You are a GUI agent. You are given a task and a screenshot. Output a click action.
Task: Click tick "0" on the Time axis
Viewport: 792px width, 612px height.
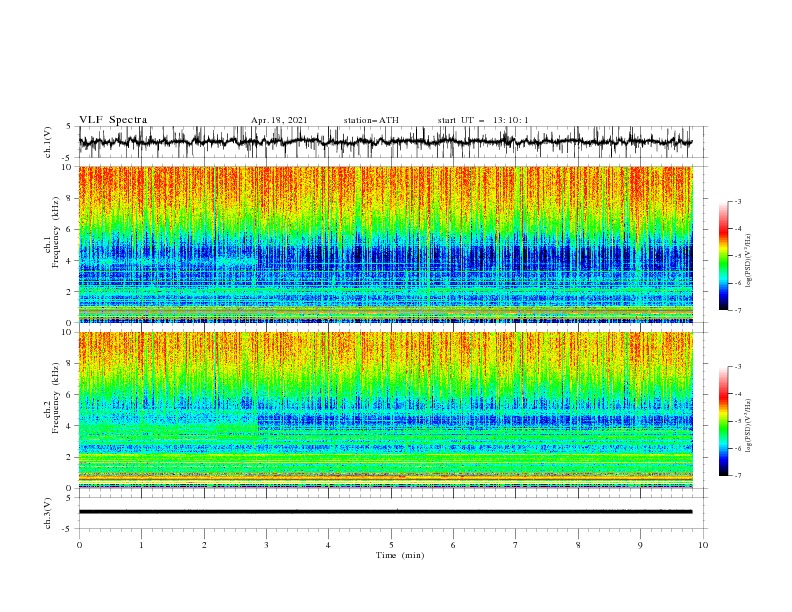[x=79, y=545]
